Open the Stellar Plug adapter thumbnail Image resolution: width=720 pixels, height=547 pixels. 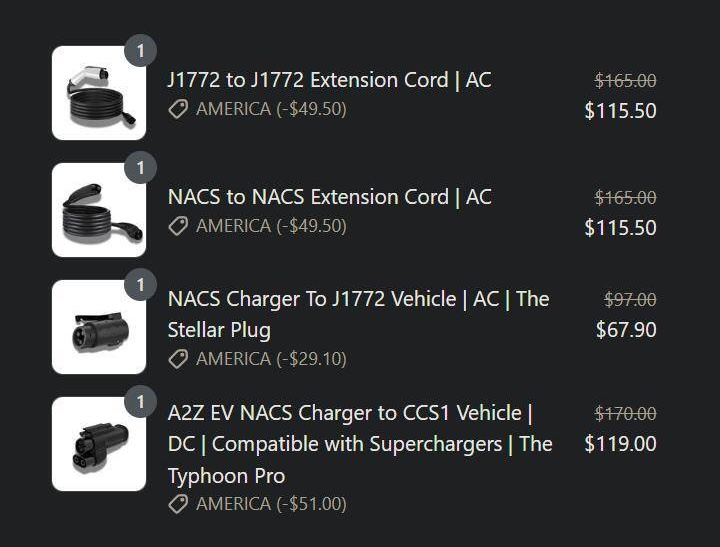(x=98, y=327)
